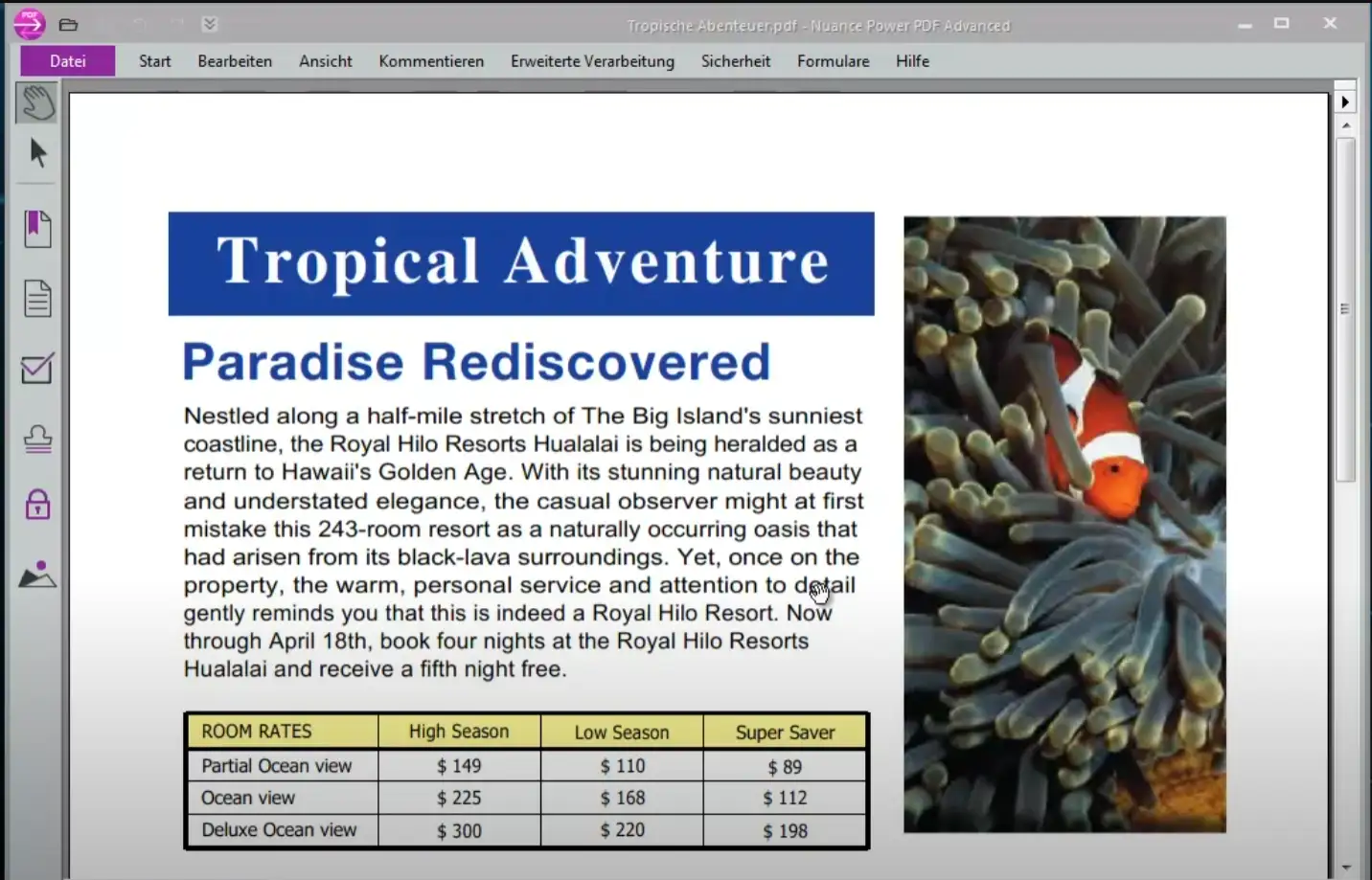
Task: Open the pages panel in sidebar
Action: [37, 299]
